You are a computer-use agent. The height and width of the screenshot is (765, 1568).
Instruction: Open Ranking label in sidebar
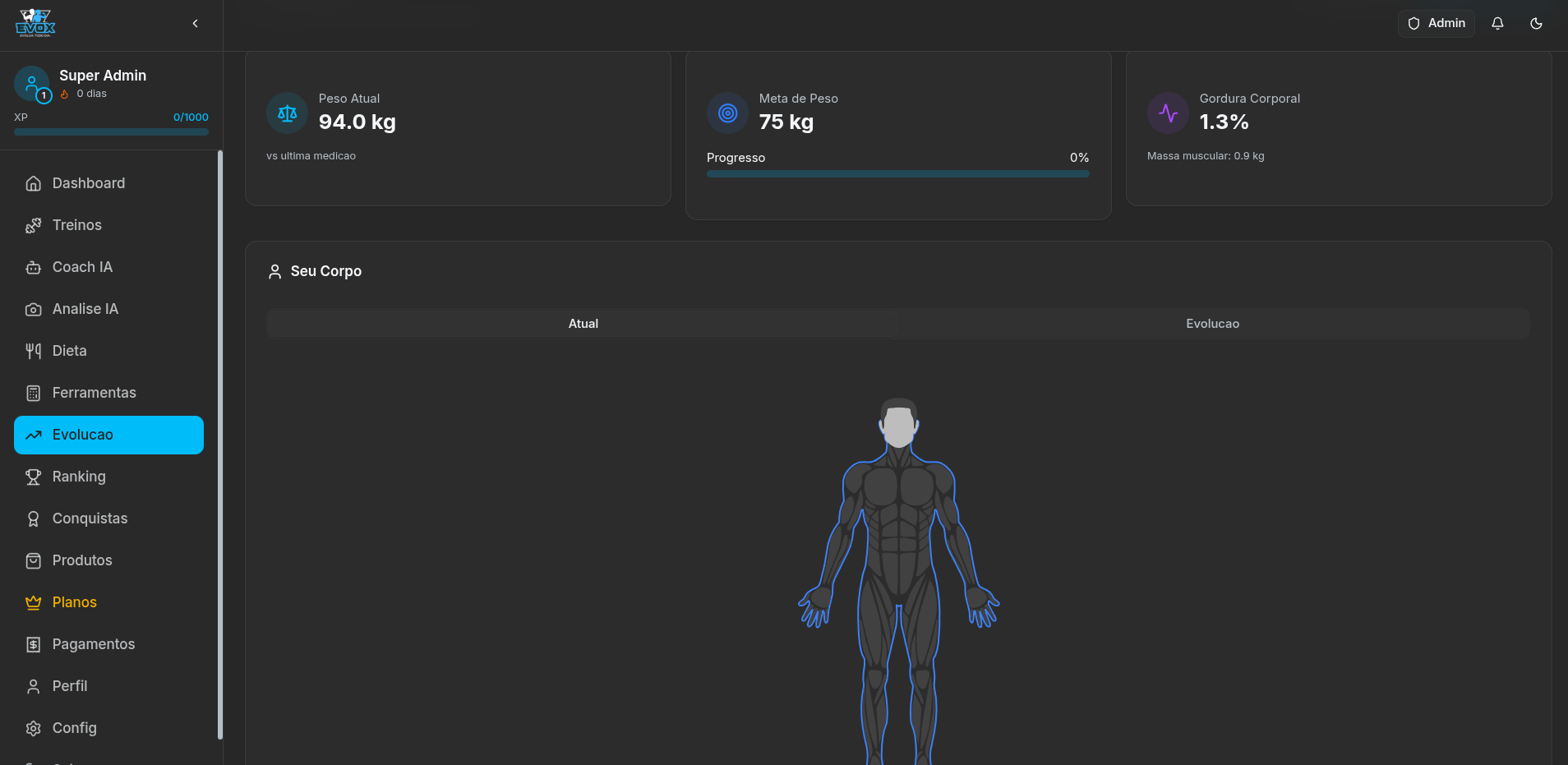(x=79, y=477)
